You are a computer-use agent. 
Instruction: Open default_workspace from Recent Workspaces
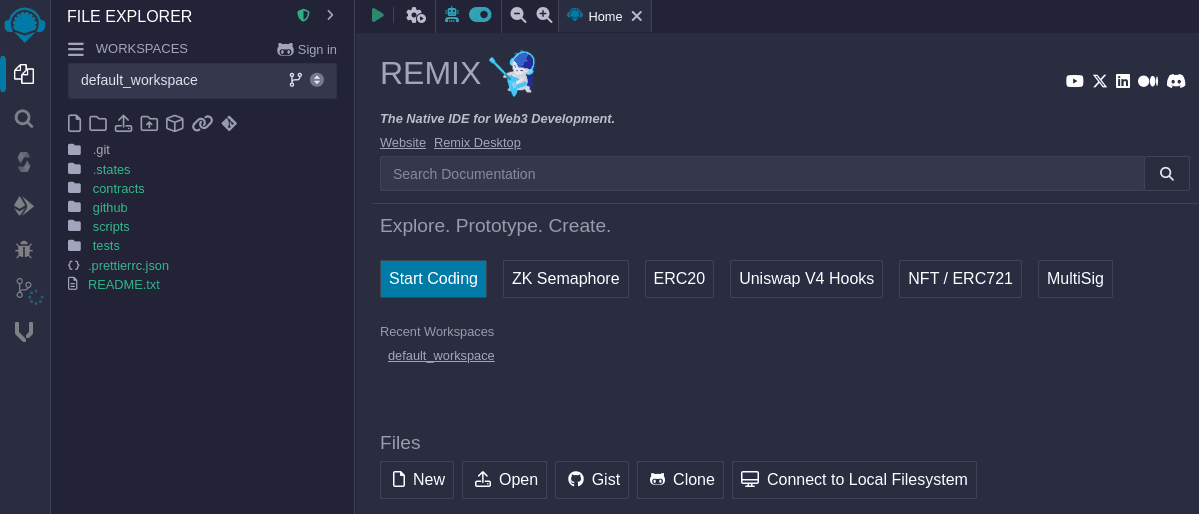point(441,356)
